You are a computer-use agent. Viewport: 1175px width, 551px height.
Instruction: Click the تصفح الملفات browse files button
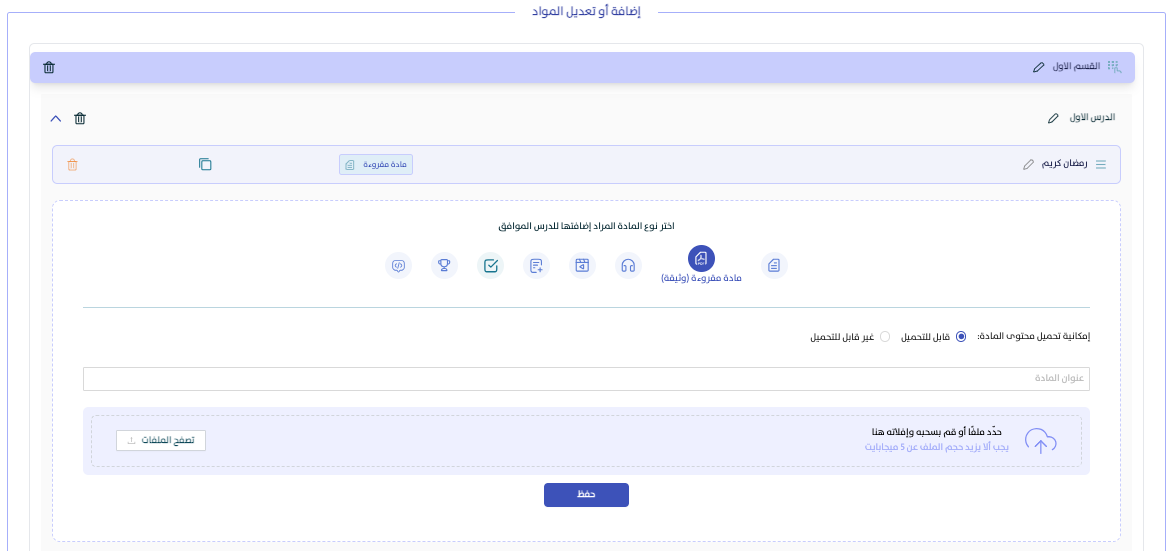[161, 440]
